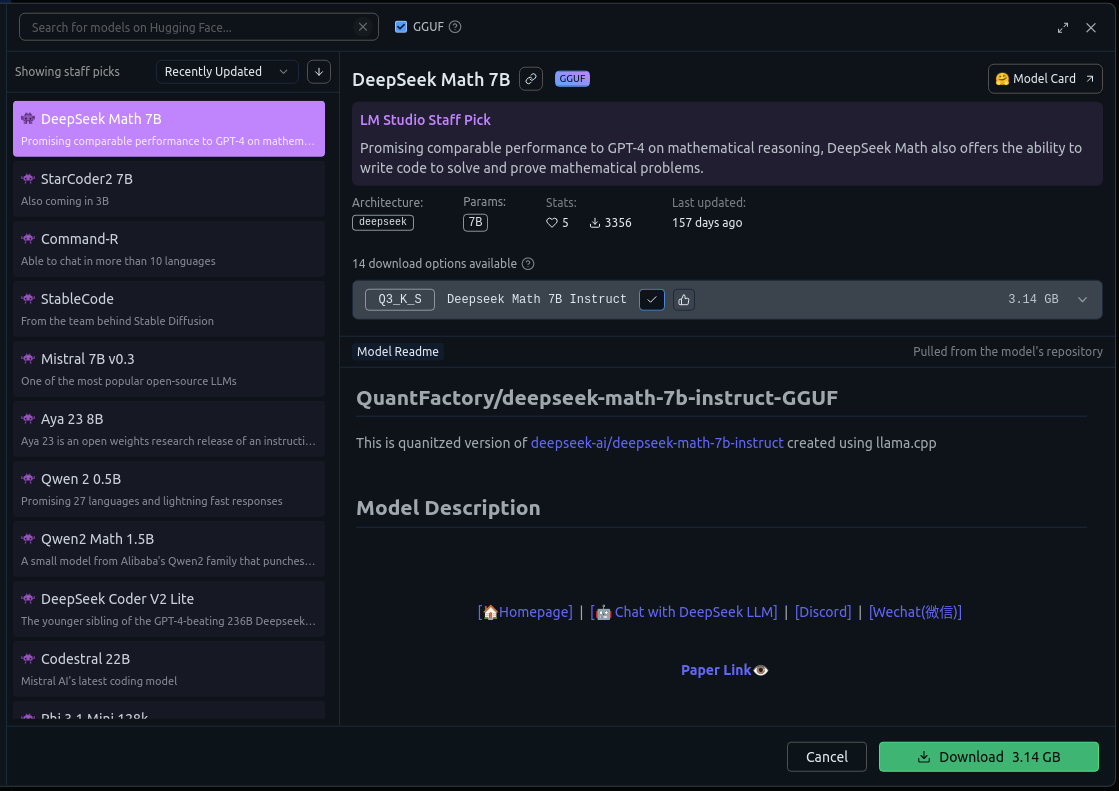1119x791 pixels.
Task: Click the GGUF help question mark icon
Action: coord(456,27)
